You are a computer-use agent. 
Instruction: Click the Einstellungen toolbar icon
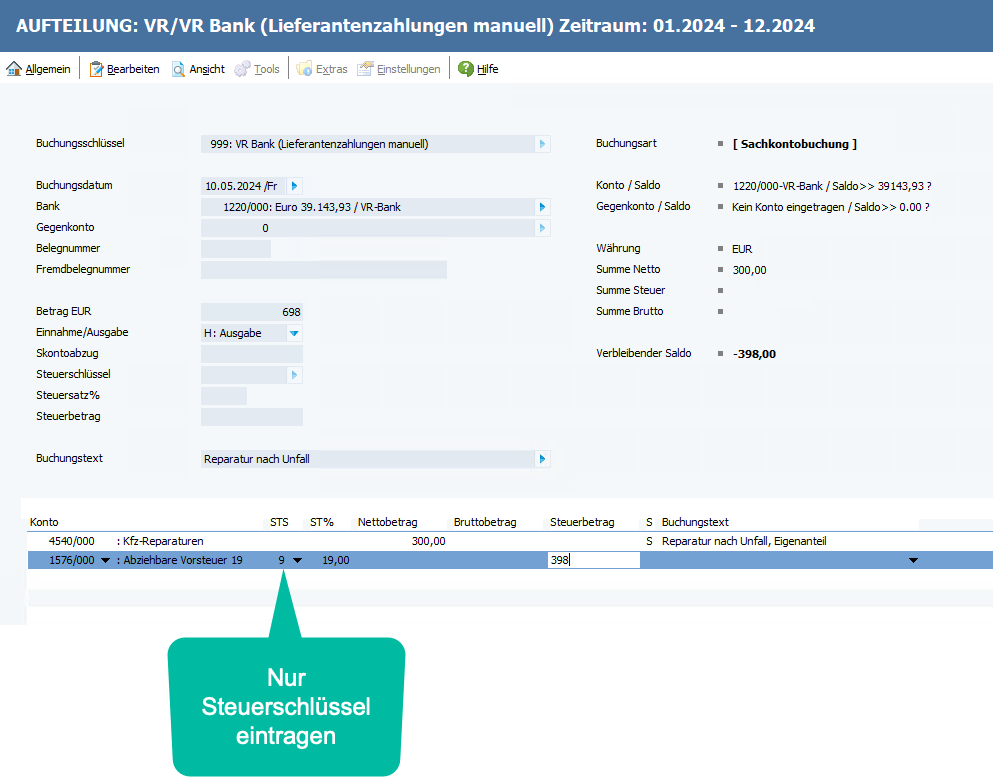pos(365,69)
